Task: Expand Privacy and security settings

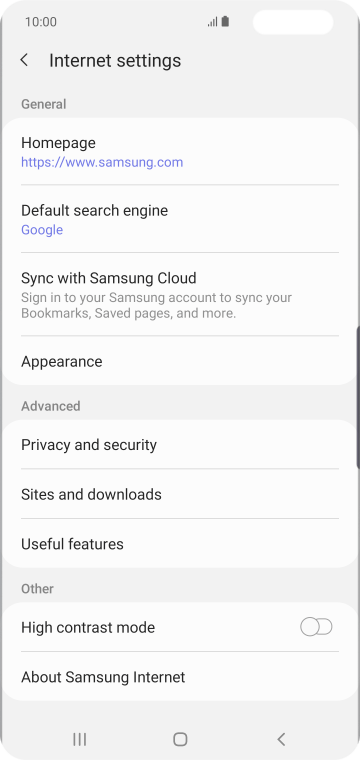Action: 180,444
